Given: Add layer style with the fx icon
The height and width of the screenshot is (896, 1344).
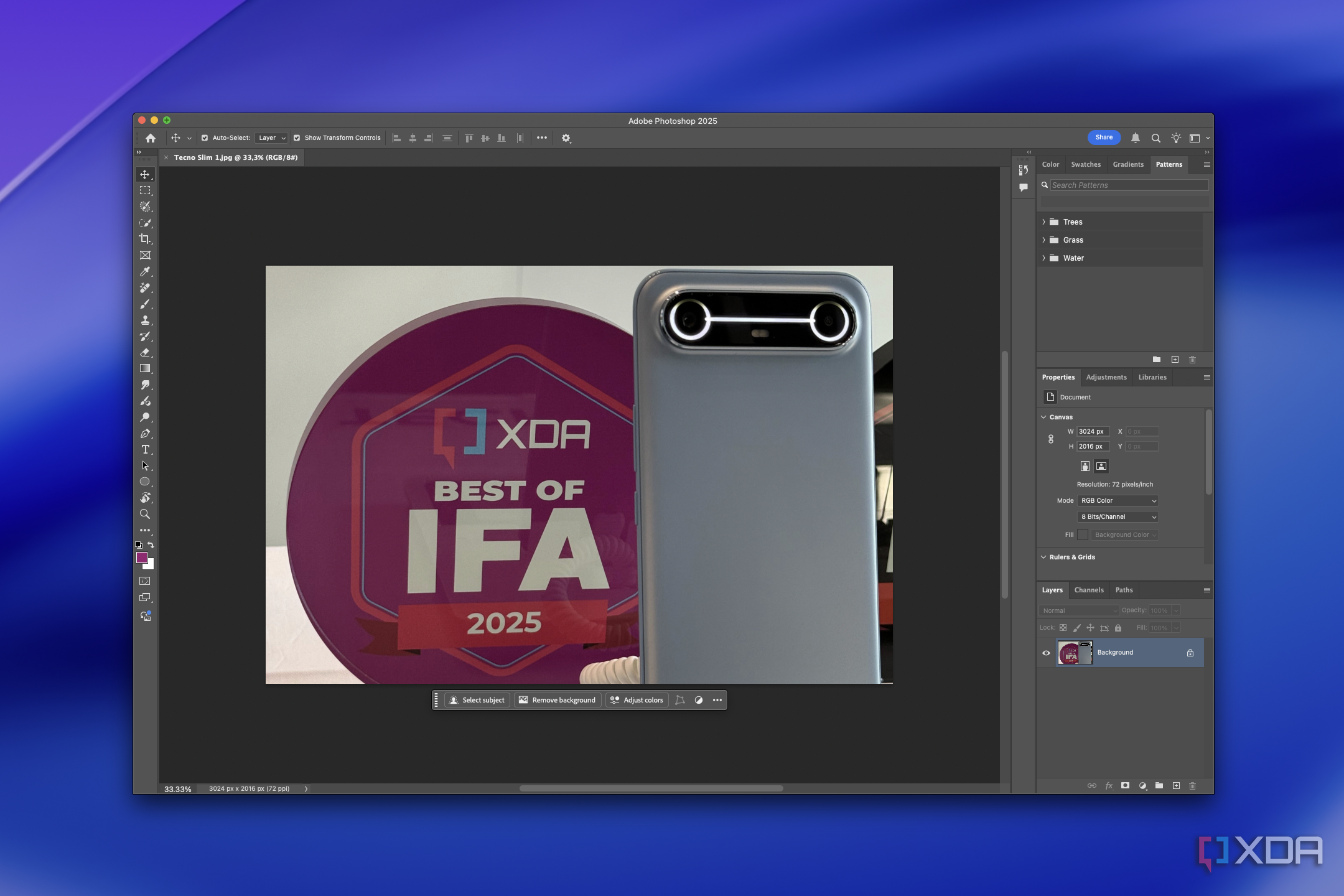Looking at the screenshot, I should [1109, 786].
